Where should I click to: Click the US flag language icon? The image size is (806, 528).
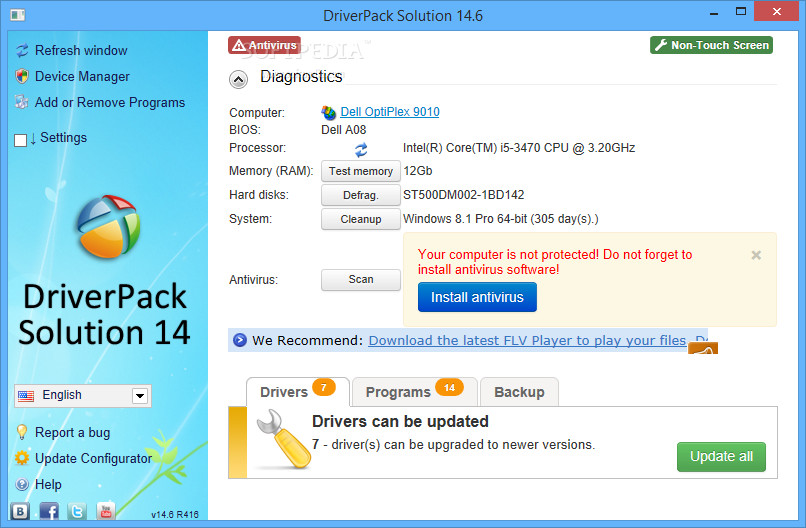coord(26,395)
